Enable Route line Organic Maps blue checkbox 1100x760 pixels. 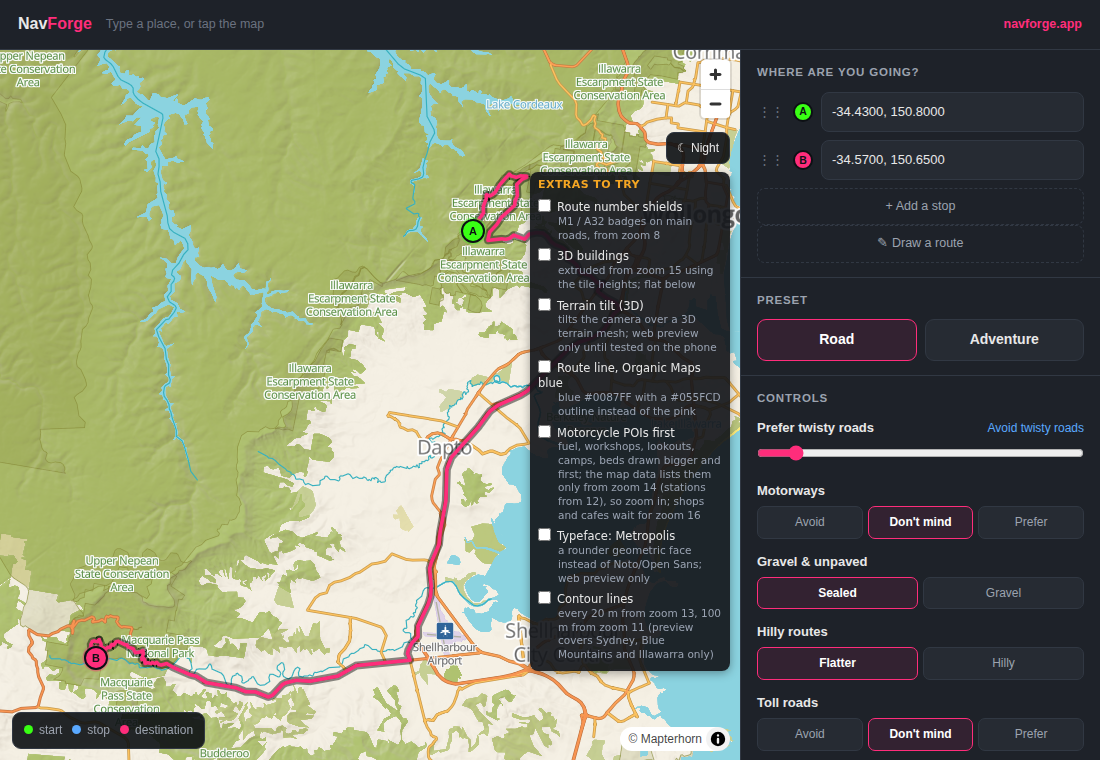544,367
